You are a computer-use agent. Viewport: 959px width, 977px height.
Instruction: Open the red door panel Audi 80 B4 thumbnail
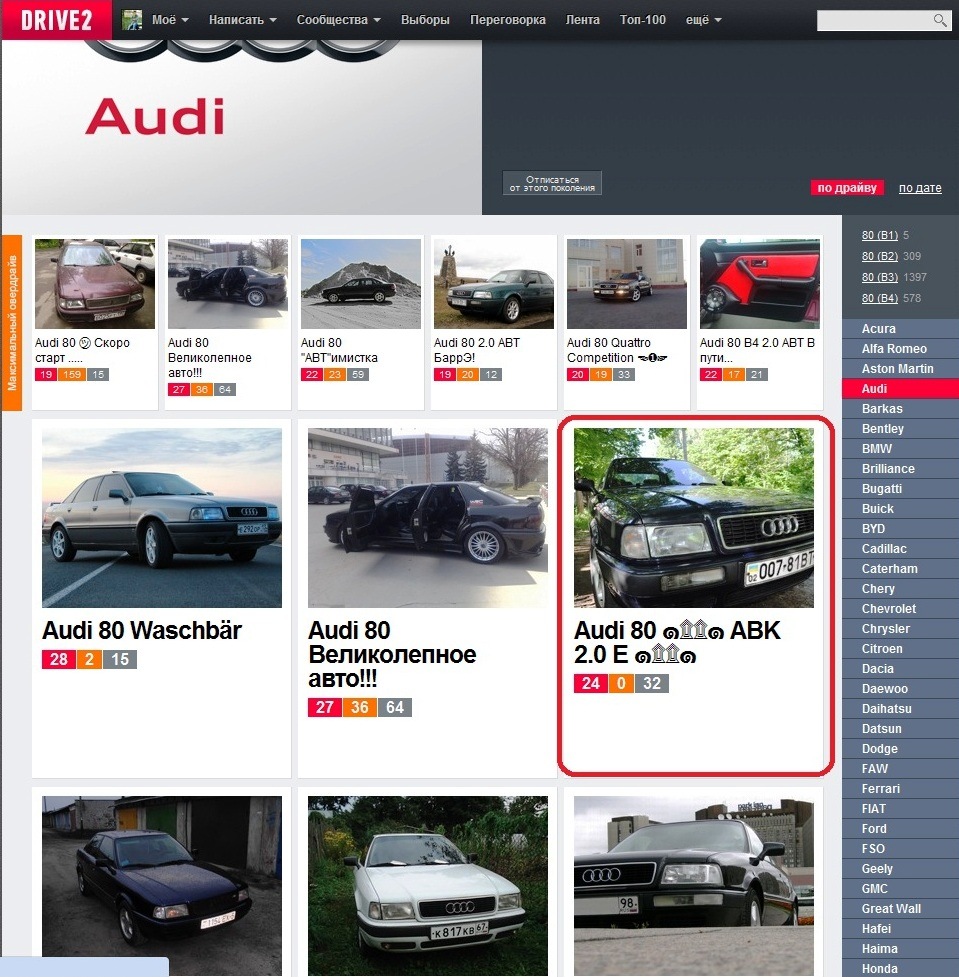click(x=760, y=284)
